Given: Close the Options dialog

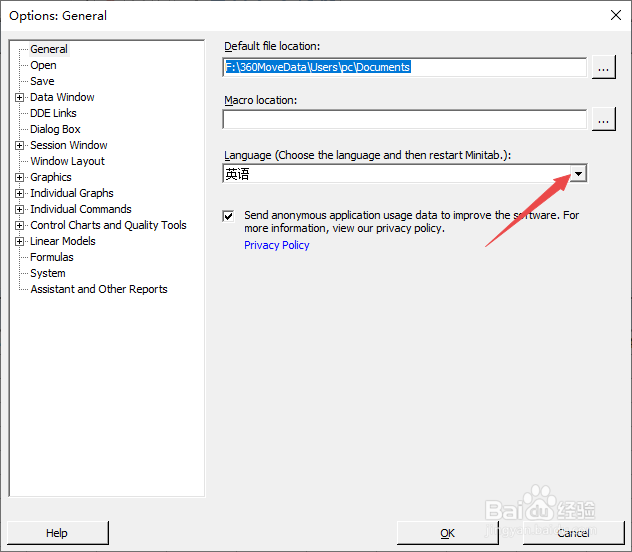Looking at the screenshot, I should [615, 15].
